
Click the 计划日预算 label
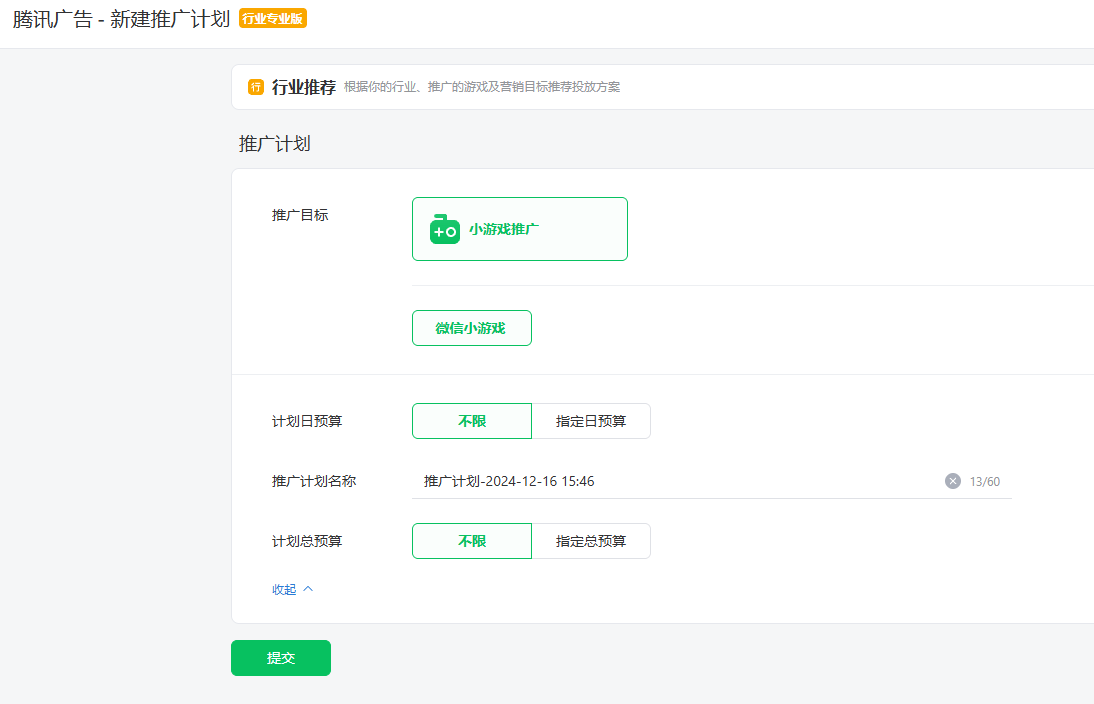pyautogui.click(x=307, y=421)
